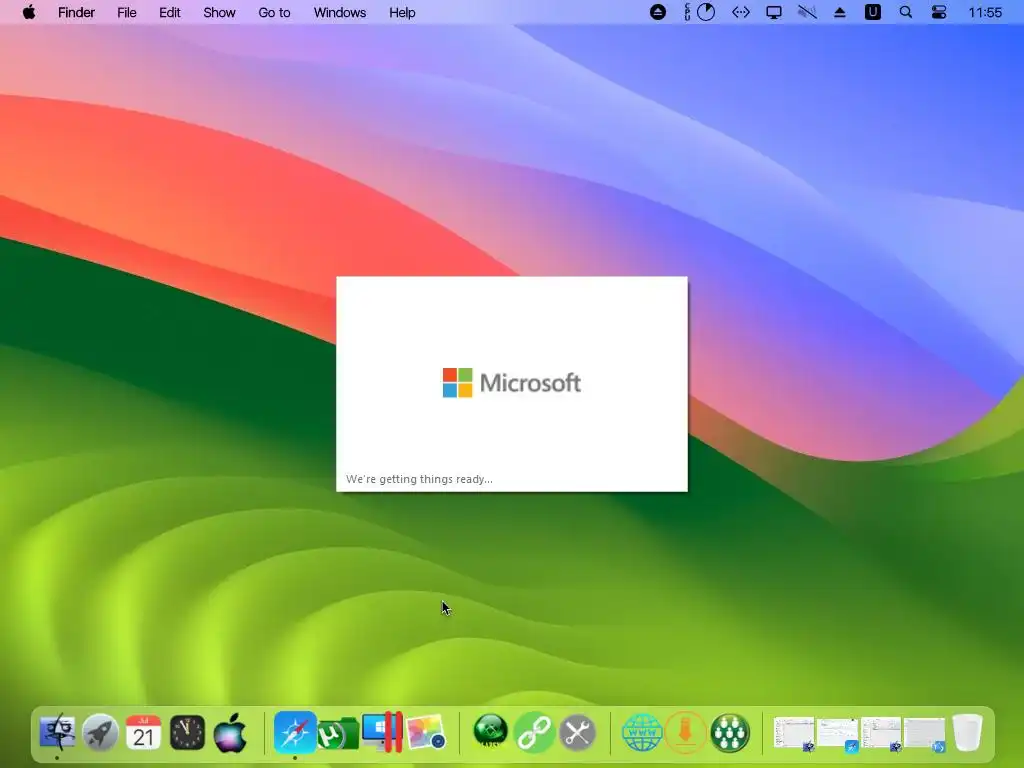1024x768 pixels.
Task: Click the dark green globe dock icon
Action: (490, 731)
